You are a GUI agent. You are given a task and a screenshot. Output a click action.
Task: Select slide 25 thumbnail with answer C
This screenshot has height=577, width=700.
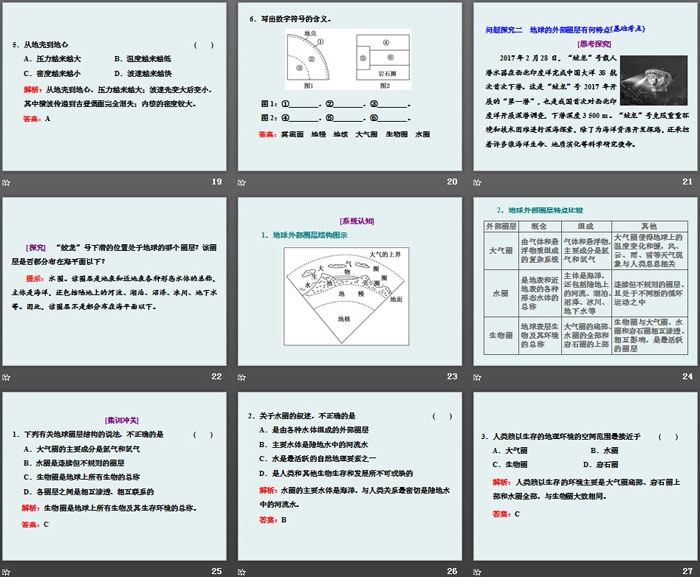coord(114,476)
